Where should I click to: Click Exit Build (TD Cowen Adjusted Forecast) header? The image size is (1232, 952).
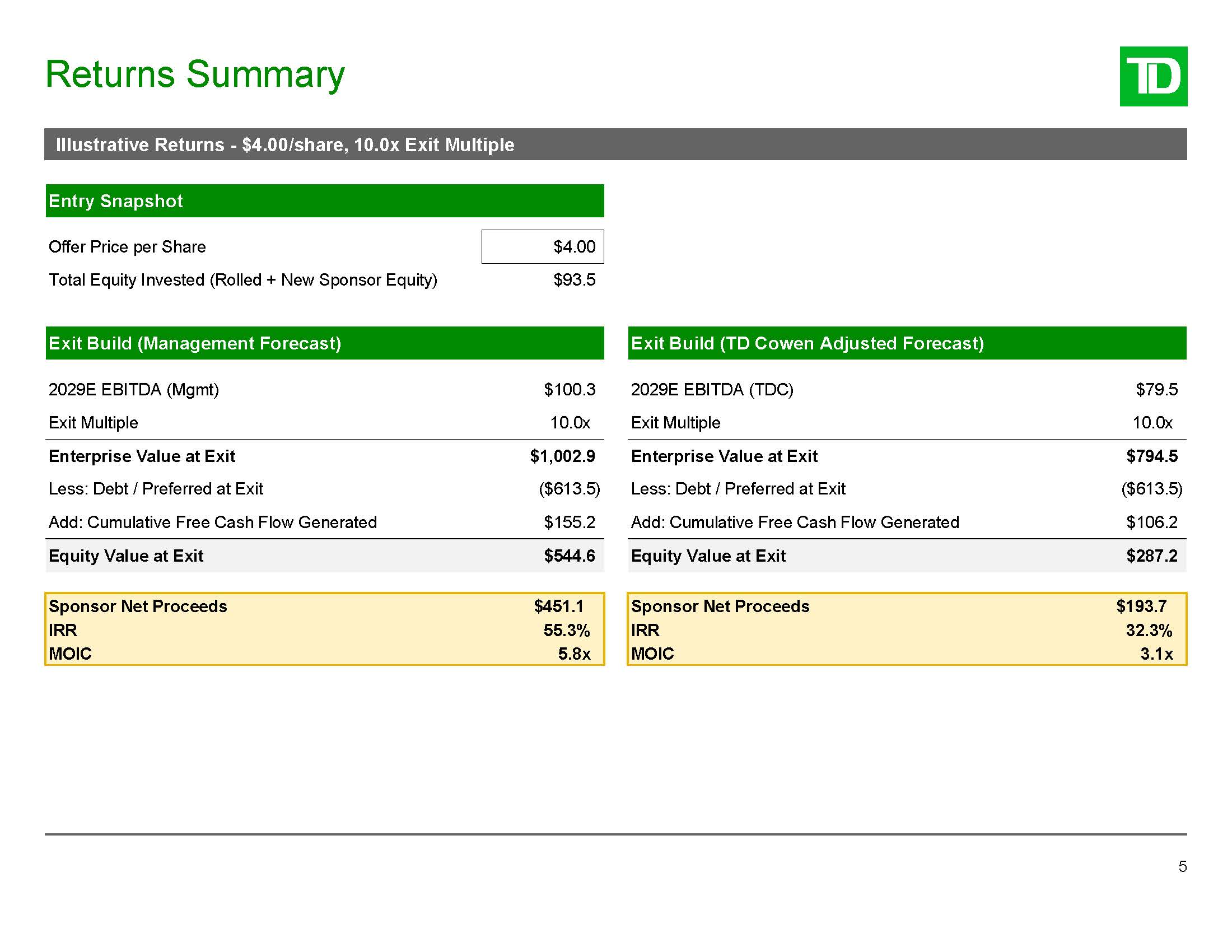click(x=907, y=343)
